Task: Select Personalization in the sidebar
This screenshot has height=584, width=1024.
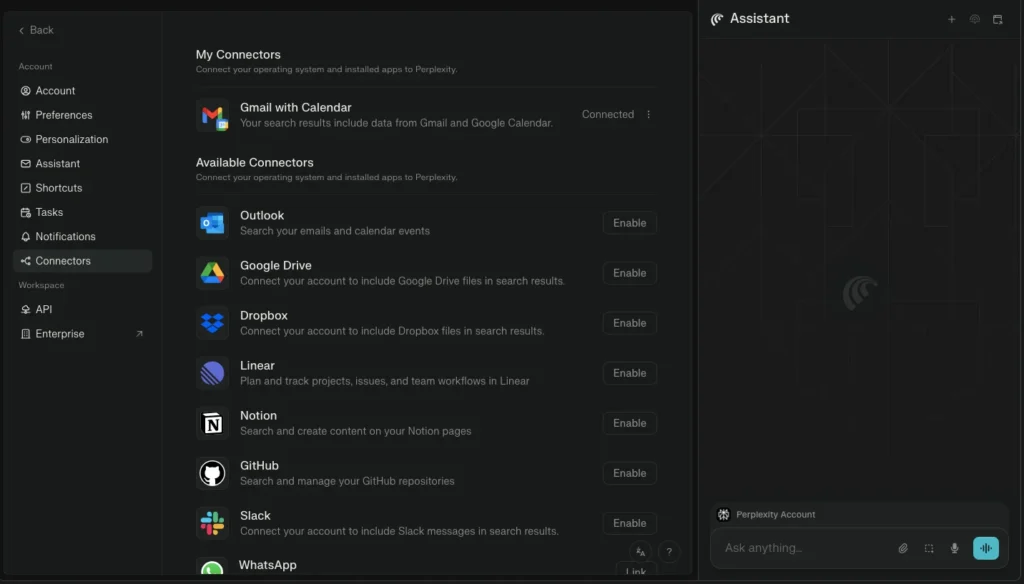Action: pyautogui.click(x=71, y=139)
